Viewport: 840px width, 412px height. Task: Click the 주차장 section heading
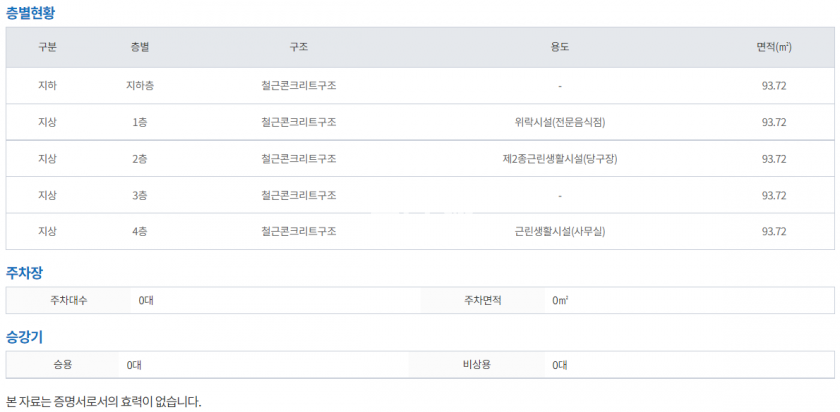(x=25, y=272)
